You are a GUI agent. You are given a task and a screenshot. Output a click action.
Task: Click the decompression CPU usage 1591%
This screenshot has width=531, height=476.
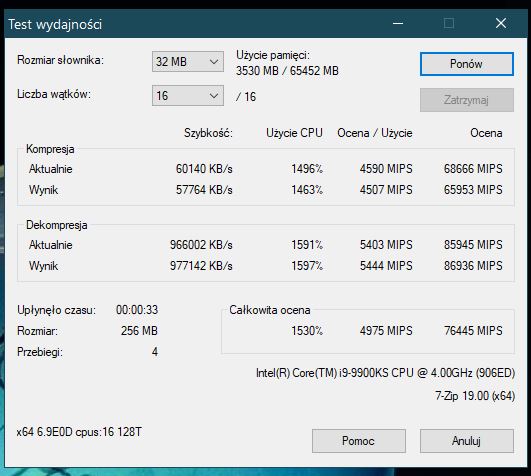pos(307,244)
